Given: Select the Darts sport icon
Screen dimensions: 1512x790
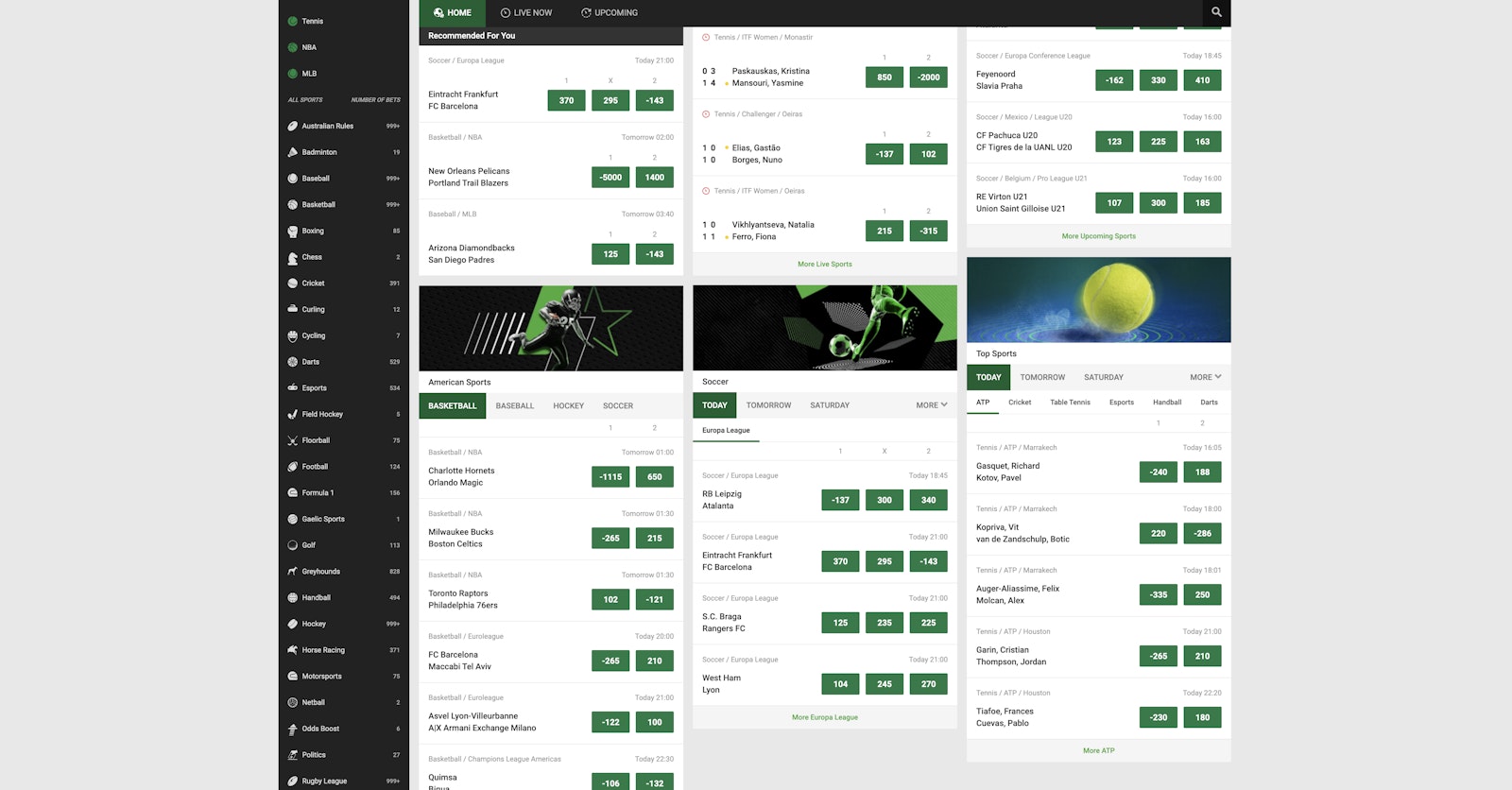Looking at the screenshot, I should pos(293,362).
